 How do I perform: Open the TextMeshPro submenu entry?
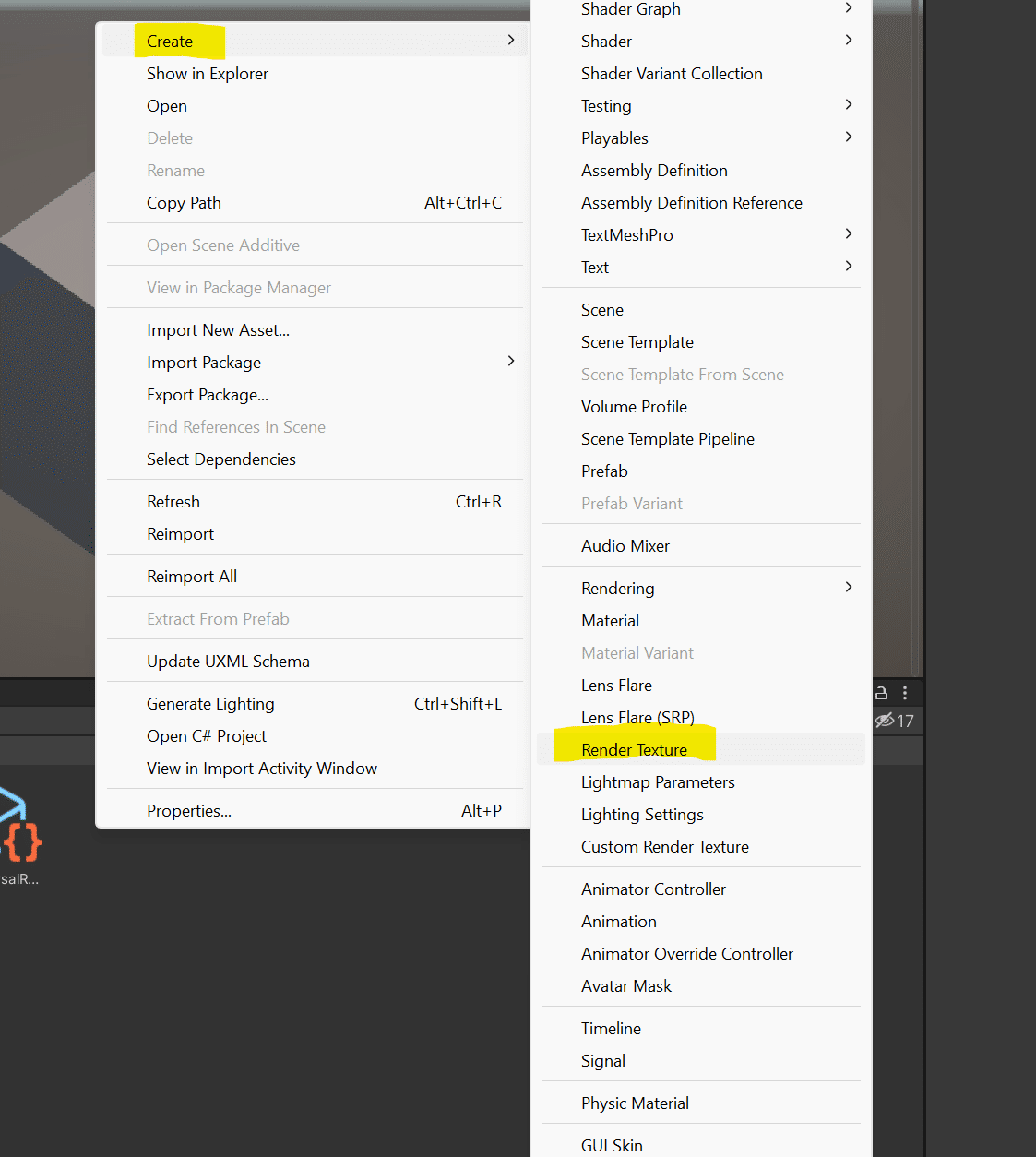click(x=701, y=235)
